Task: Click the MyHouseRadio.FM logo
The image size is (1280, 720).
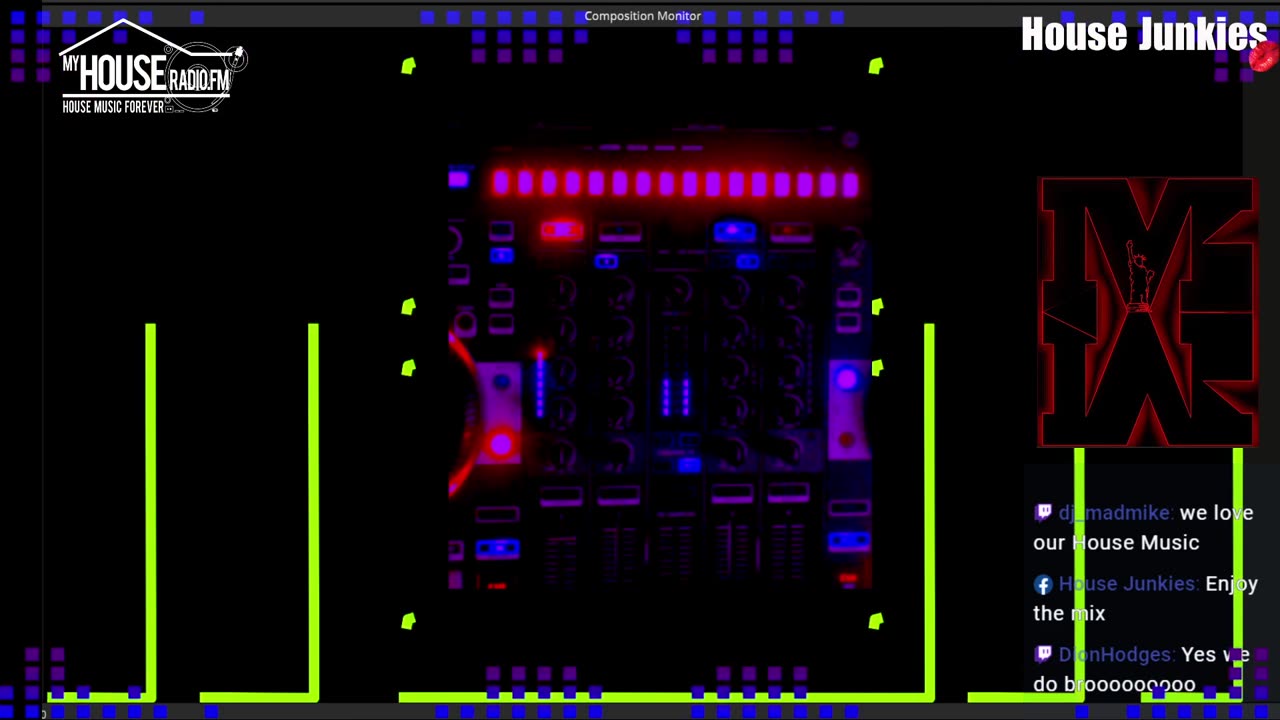Action: click(x=152, y=66)
